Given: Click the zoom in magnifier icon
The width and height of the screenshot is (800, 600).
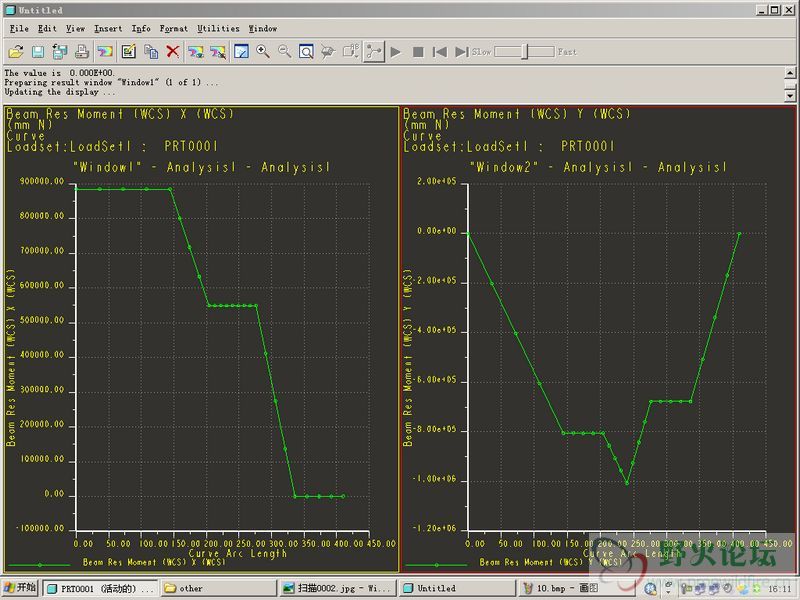Looking at the screenshot, I should 263,51.
